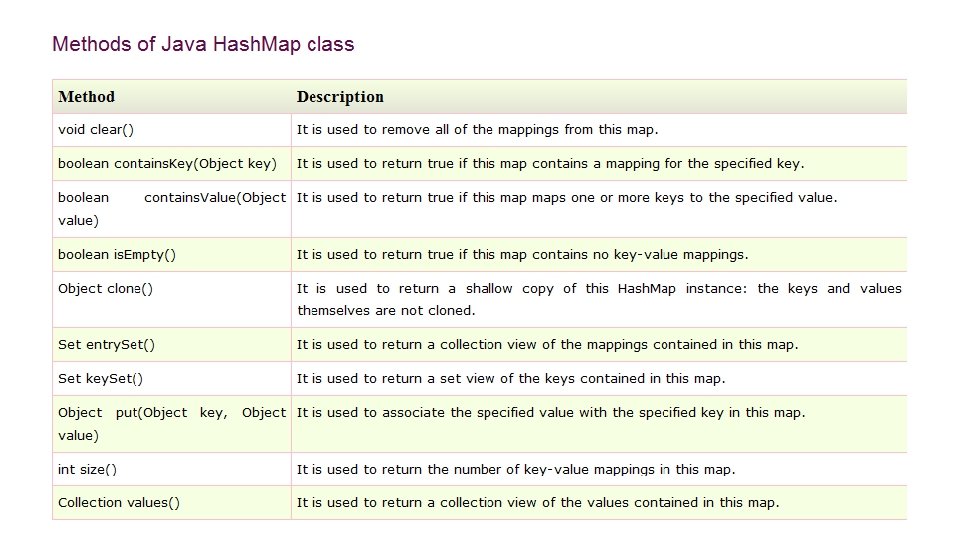Click the put(Object key, Object value) cell
Viewport: 960px width, 540px height.
[172, 424]
